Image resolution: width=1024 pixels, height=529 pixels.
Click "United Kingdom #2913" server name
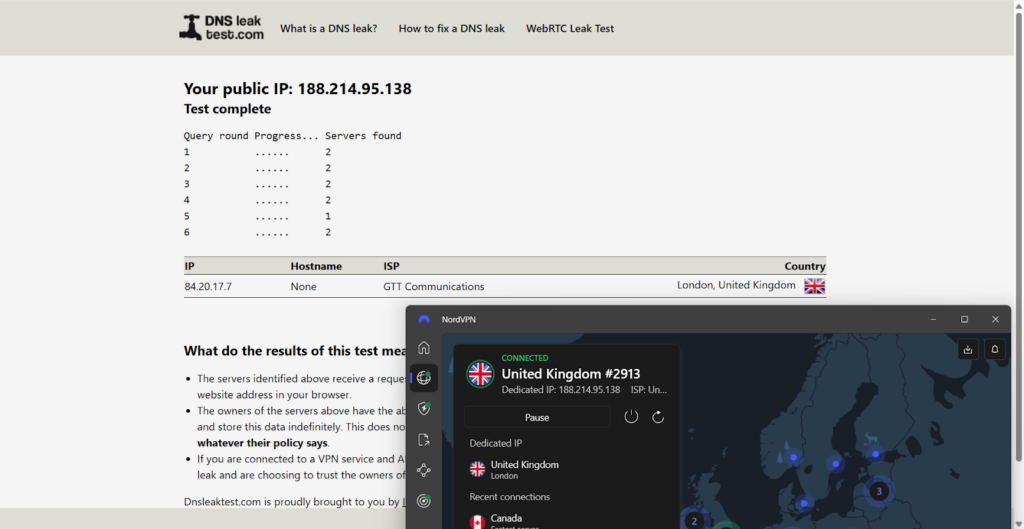(571, 374)
